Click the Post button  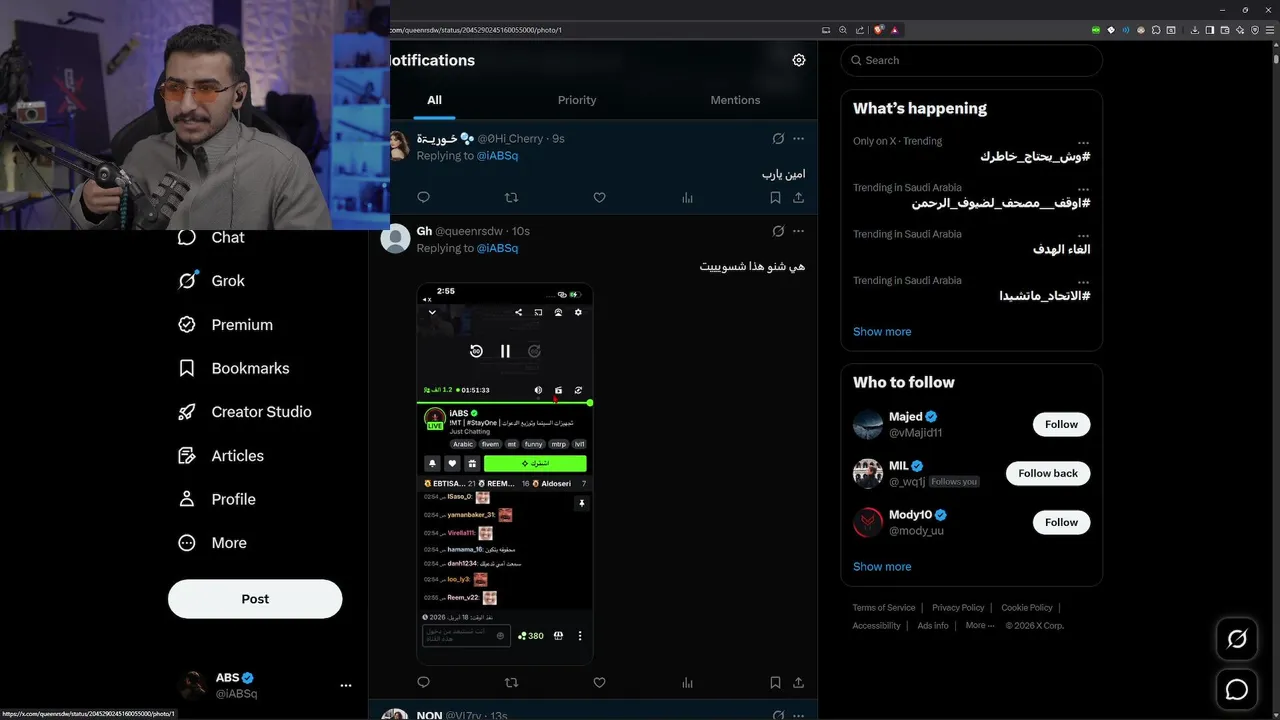pyautogui.click(x=255, y=599)
